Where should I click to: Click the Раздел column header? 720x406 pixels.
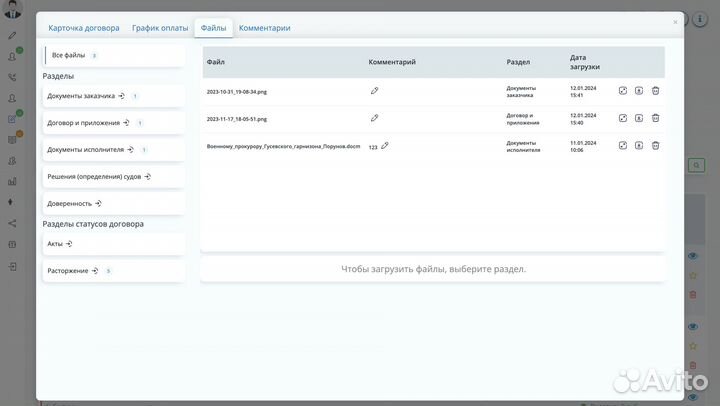518,62
